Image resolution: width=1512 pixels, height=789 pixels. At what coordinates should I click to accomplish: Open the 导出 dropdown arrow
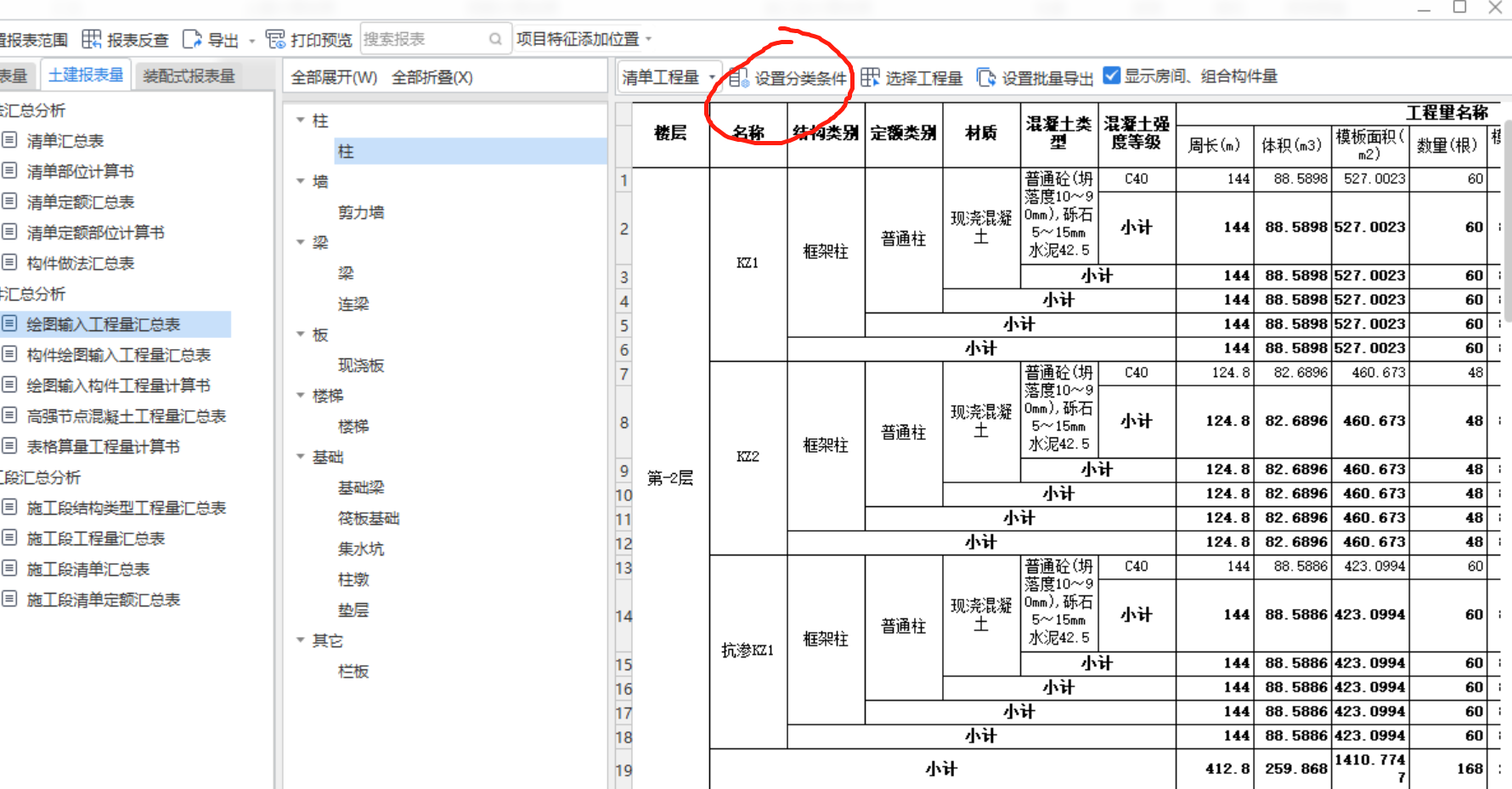251,40
